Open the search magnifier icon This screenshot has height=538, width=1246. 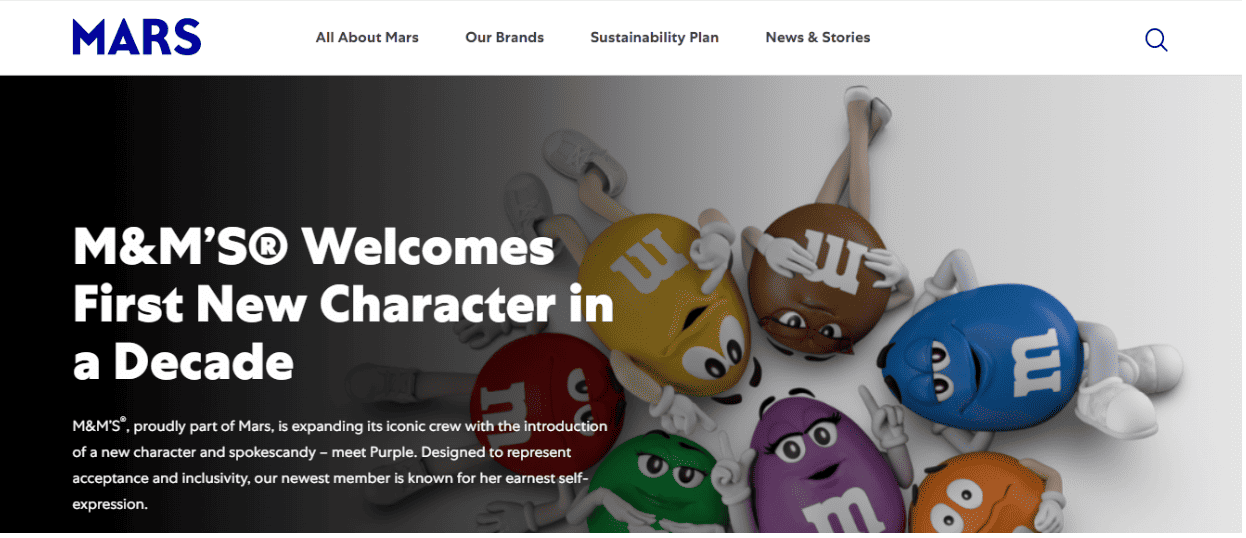[x=1156, y=39]
